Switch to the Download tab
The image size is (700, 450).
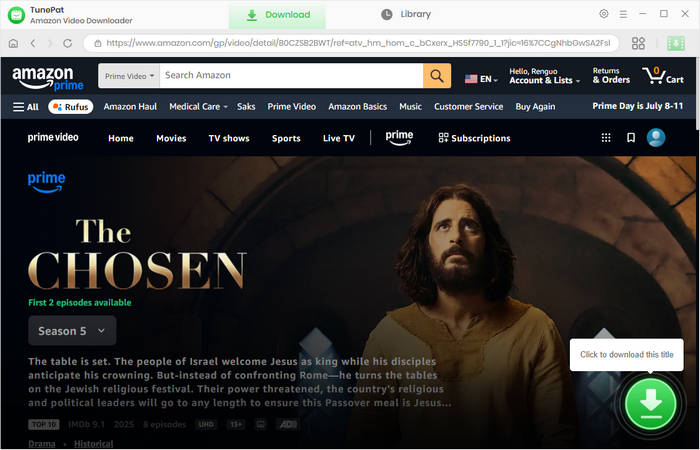click(x=277, y=15)
